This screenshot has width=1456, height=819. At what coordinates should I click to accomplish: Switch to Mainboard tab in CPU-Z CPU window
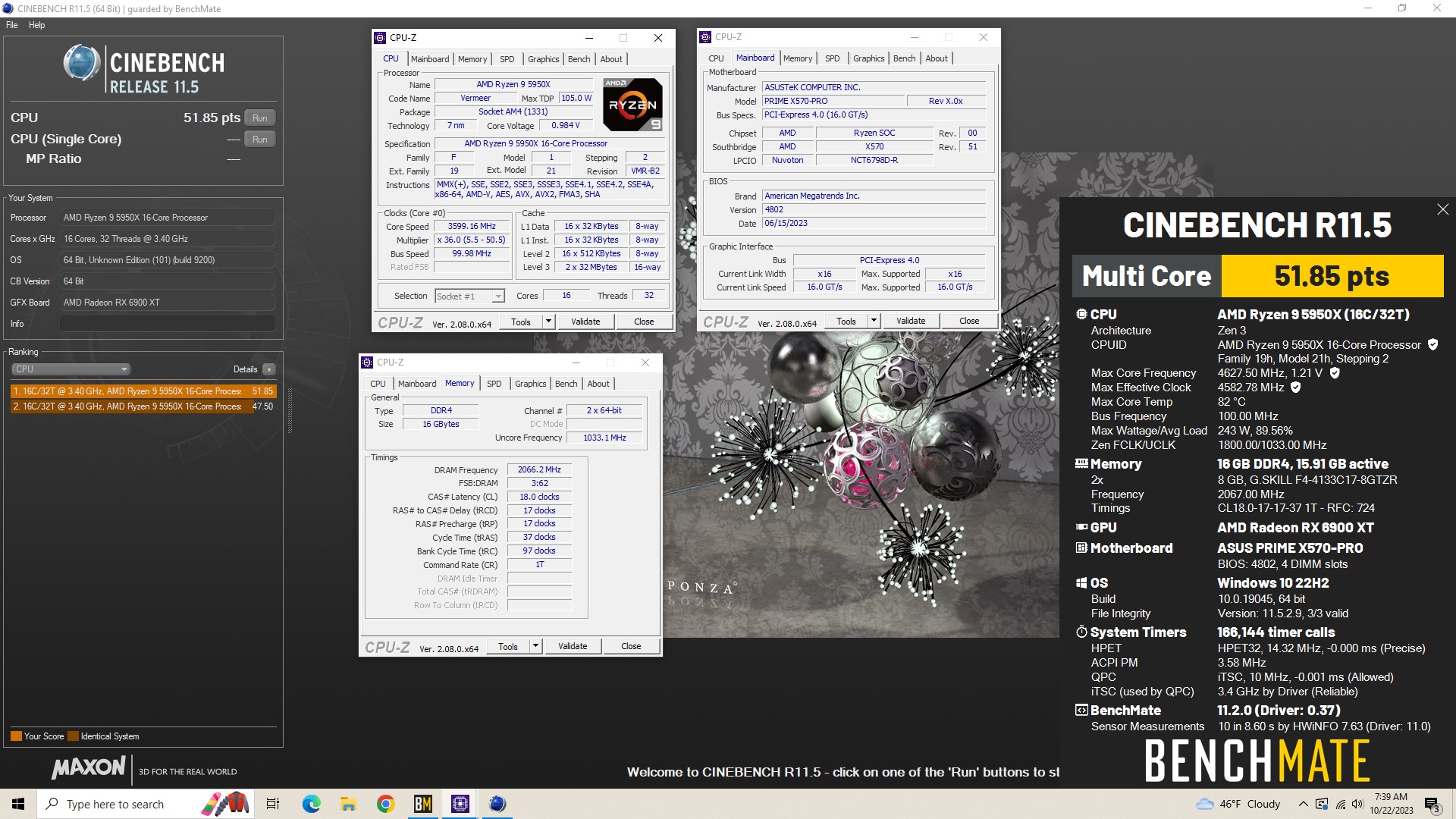click(x=430, y=59)
